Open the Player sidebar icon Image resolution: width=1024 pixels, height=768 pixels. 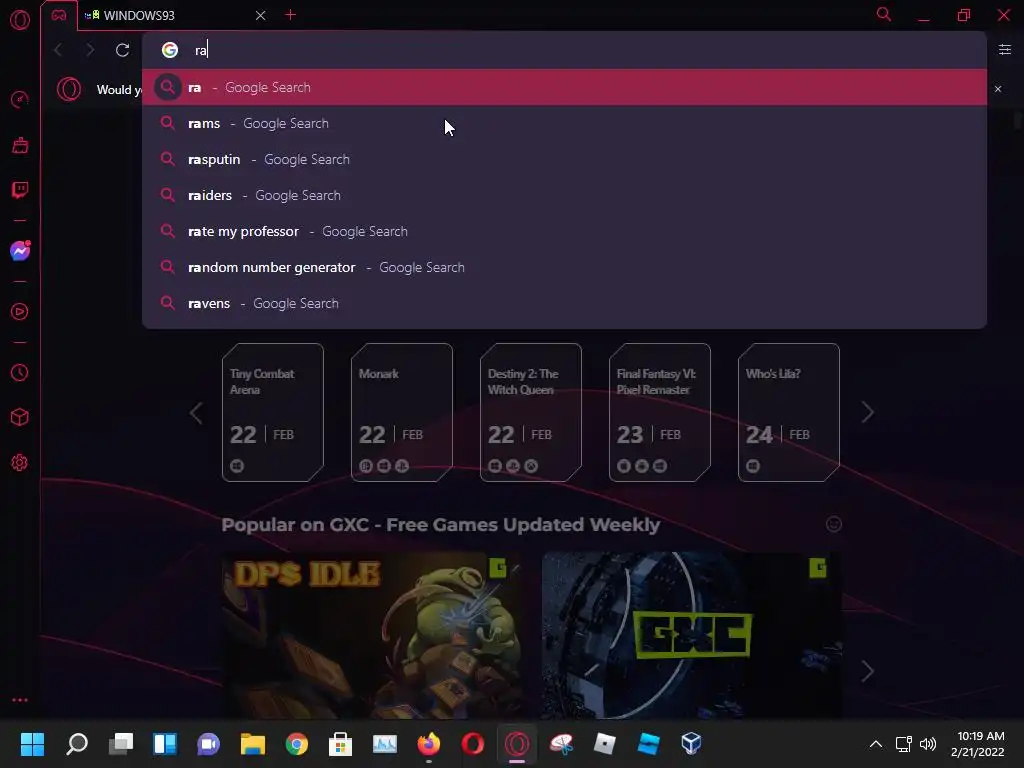click(x=20, y=312)
